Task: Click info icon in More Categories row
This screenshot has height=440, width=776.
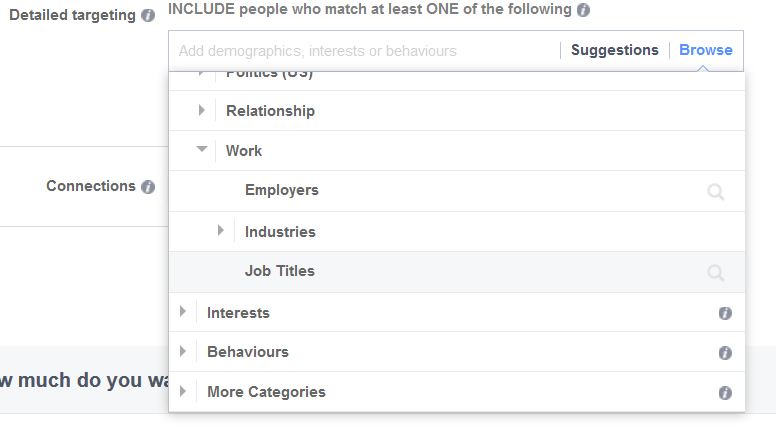Action: (725, 393)
